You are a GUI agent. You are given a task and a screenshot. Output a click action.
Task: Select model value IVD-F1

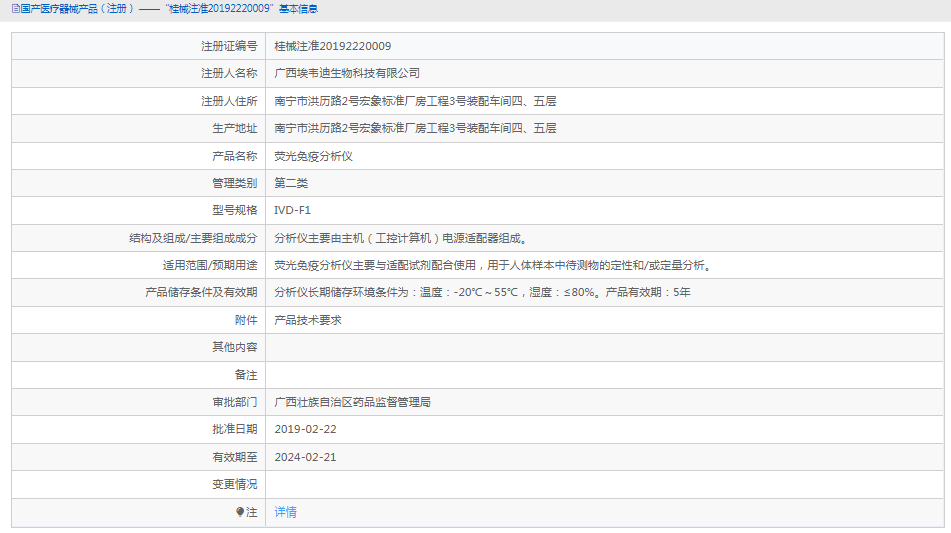click(292, 210)
